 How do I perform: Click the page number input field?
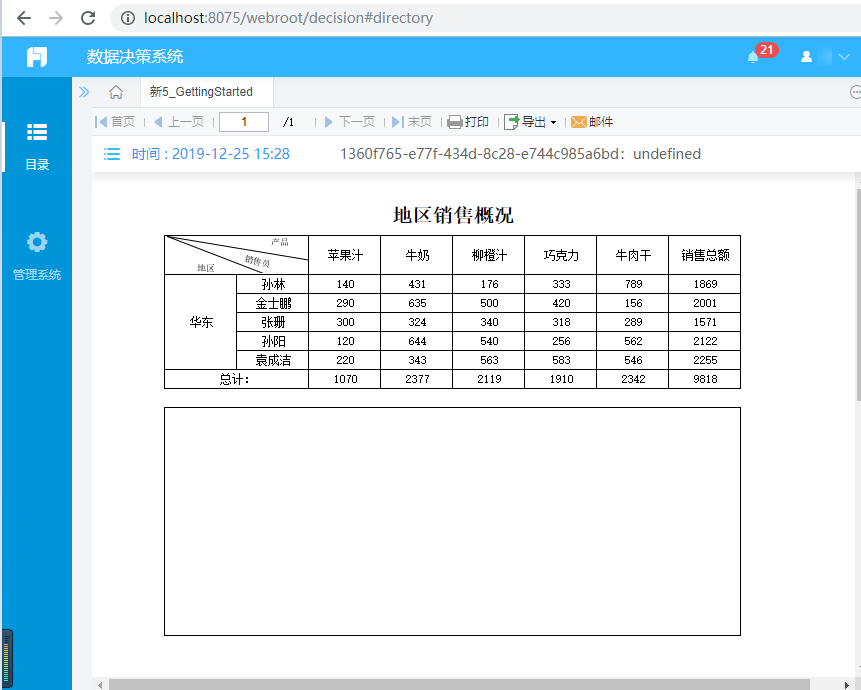click(244, 122)
